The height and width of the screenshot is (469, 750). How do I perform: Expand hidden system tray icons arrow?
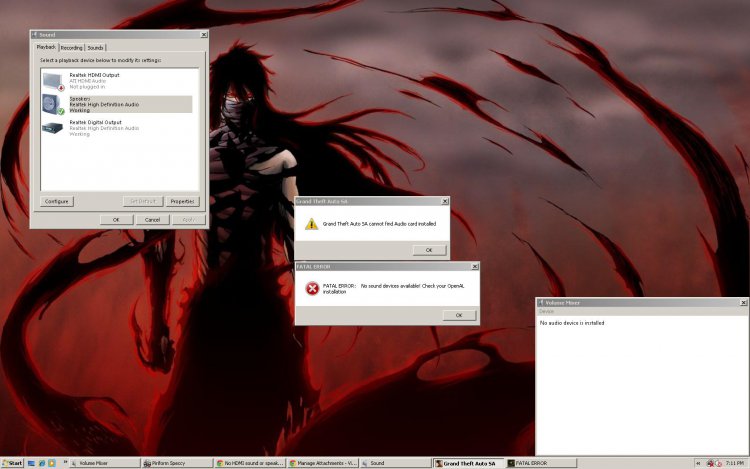tap(698, 463)
